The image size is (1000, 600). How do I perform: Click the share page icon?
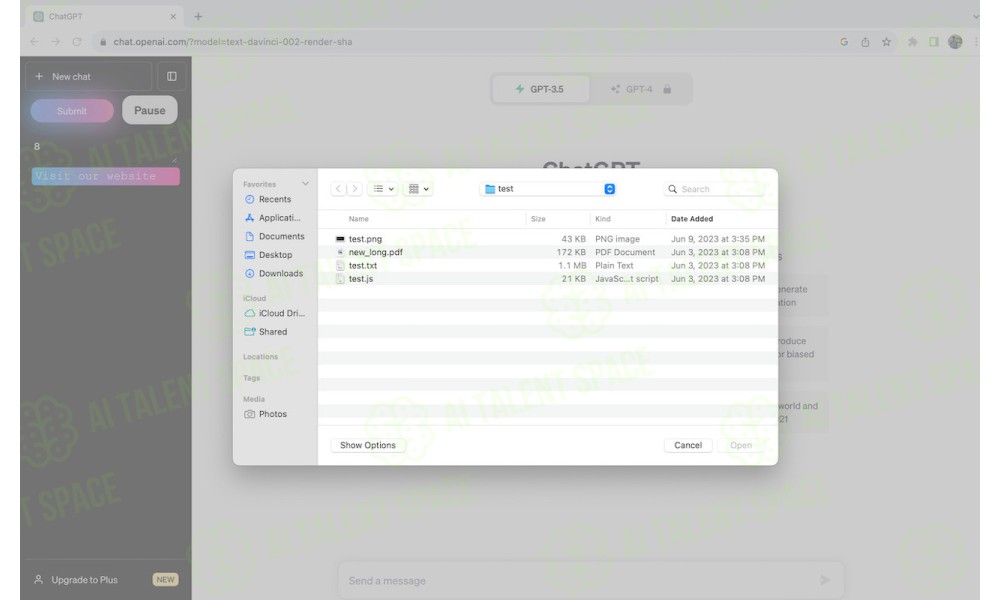click(x=865, y=42)
